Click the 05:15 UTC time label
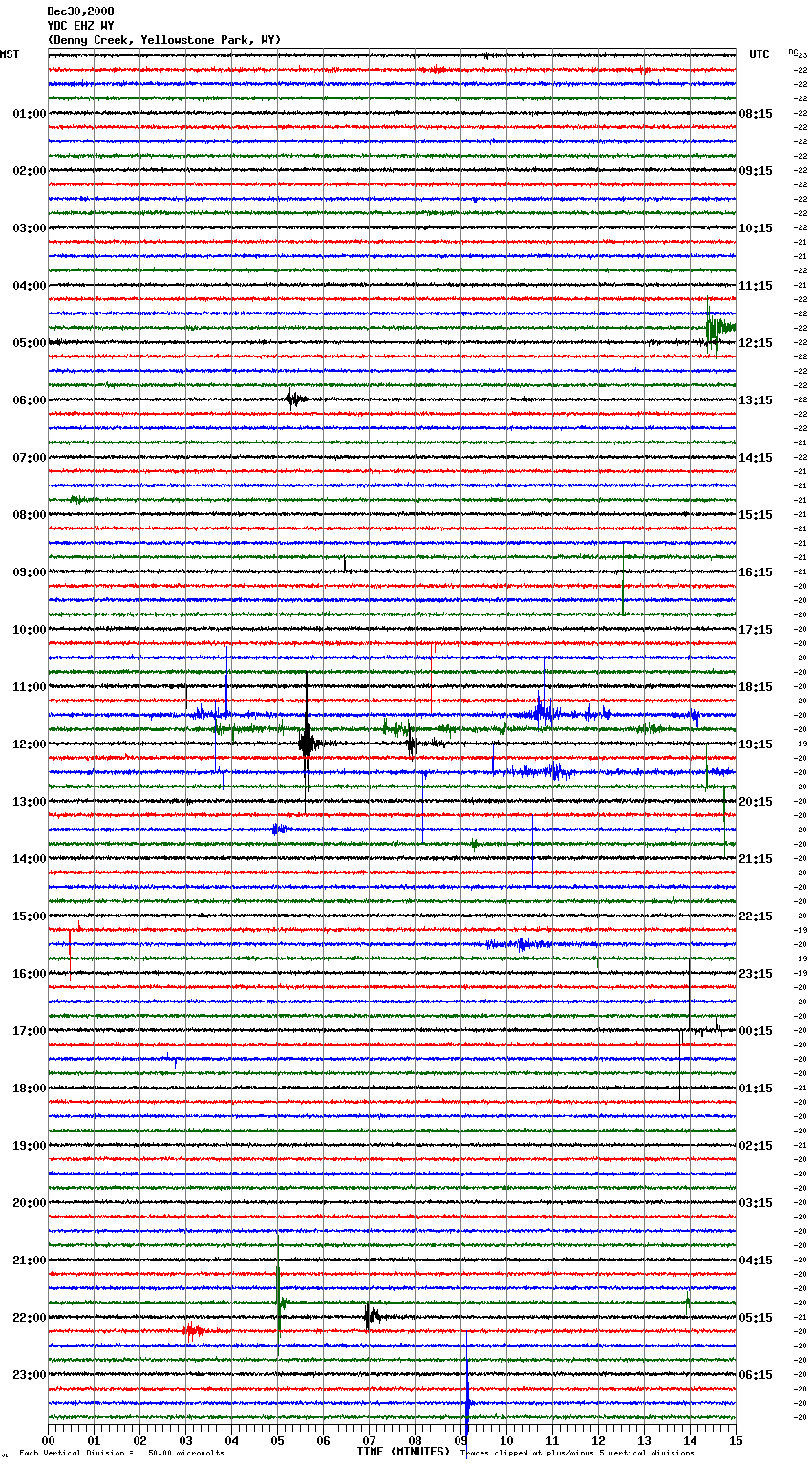 pyautogui.click(x=756, y=1318)
